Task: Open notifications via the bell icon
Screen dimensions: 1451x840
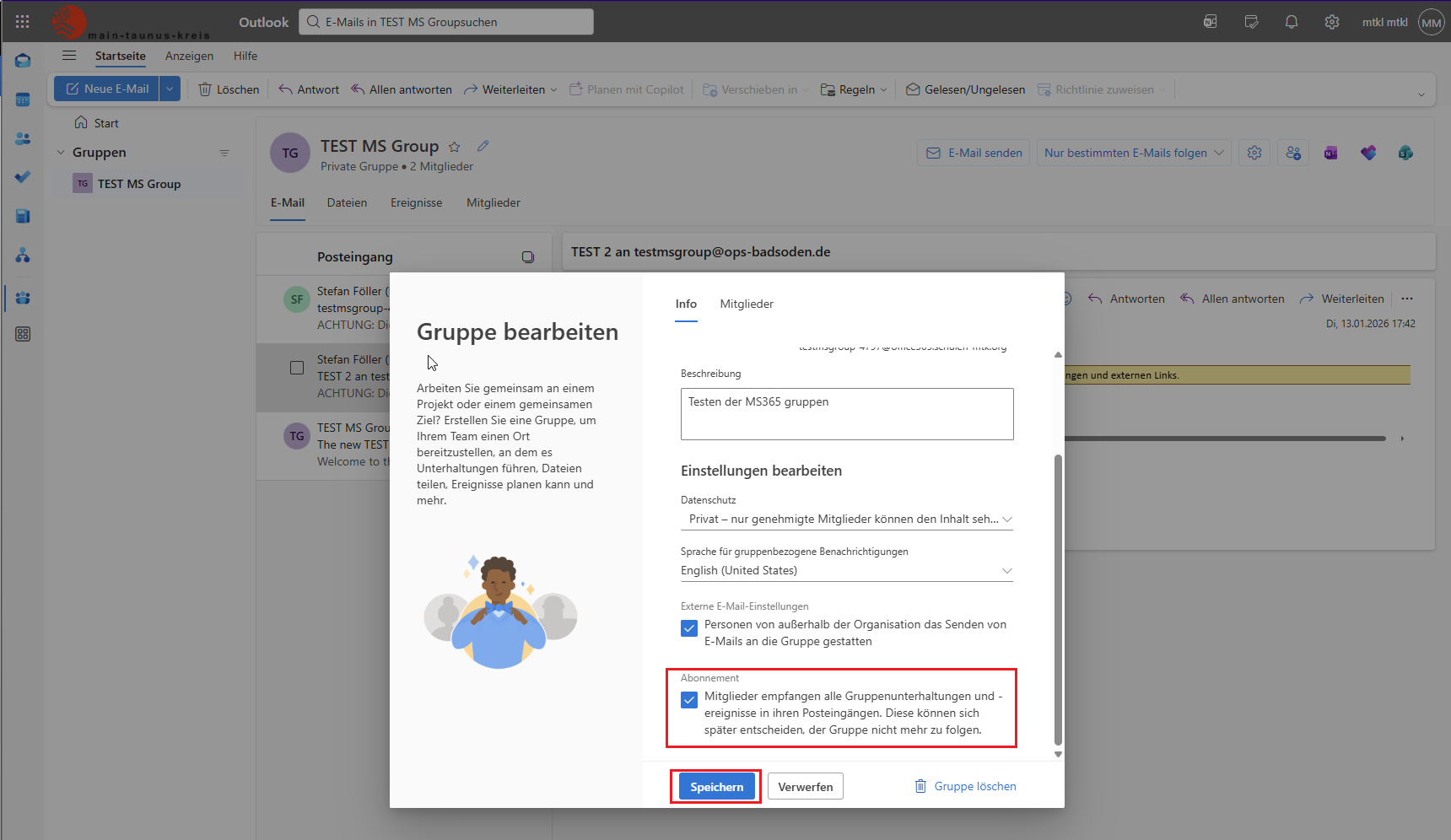Action: coord(1292,21)
